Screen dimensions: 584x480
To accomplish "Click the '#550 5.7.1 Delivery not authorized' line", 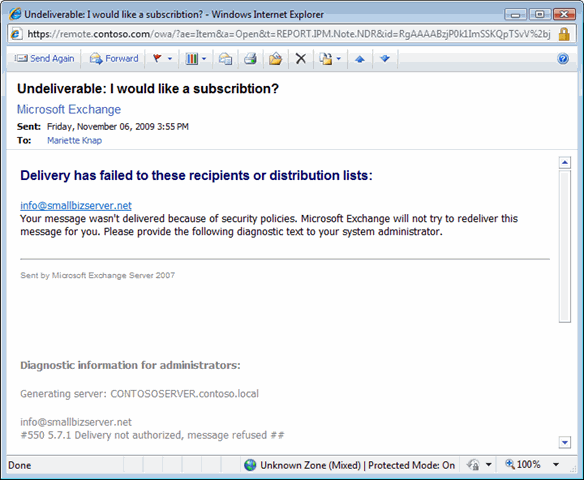I will [x=152, y=435].
